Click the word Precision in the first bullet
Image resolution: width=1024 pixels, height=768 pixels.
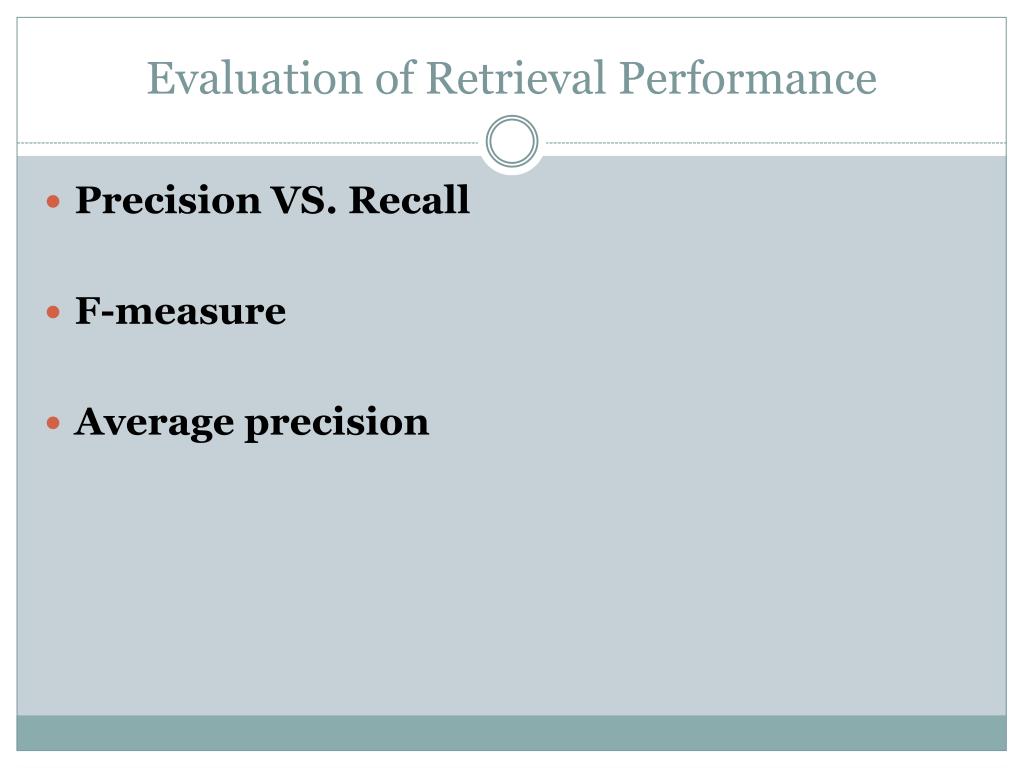click(168, 200)
